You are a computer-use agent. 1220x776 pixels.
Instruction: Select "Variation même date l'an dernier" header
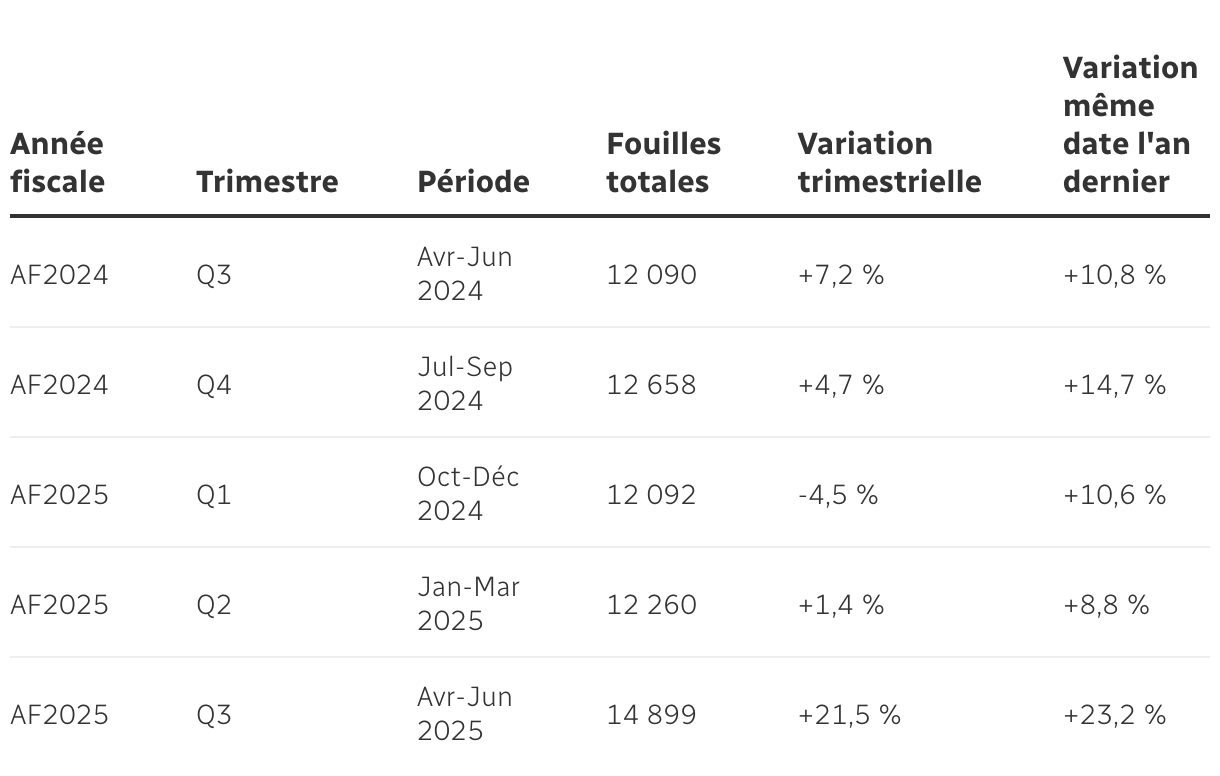coord(1129,125)
